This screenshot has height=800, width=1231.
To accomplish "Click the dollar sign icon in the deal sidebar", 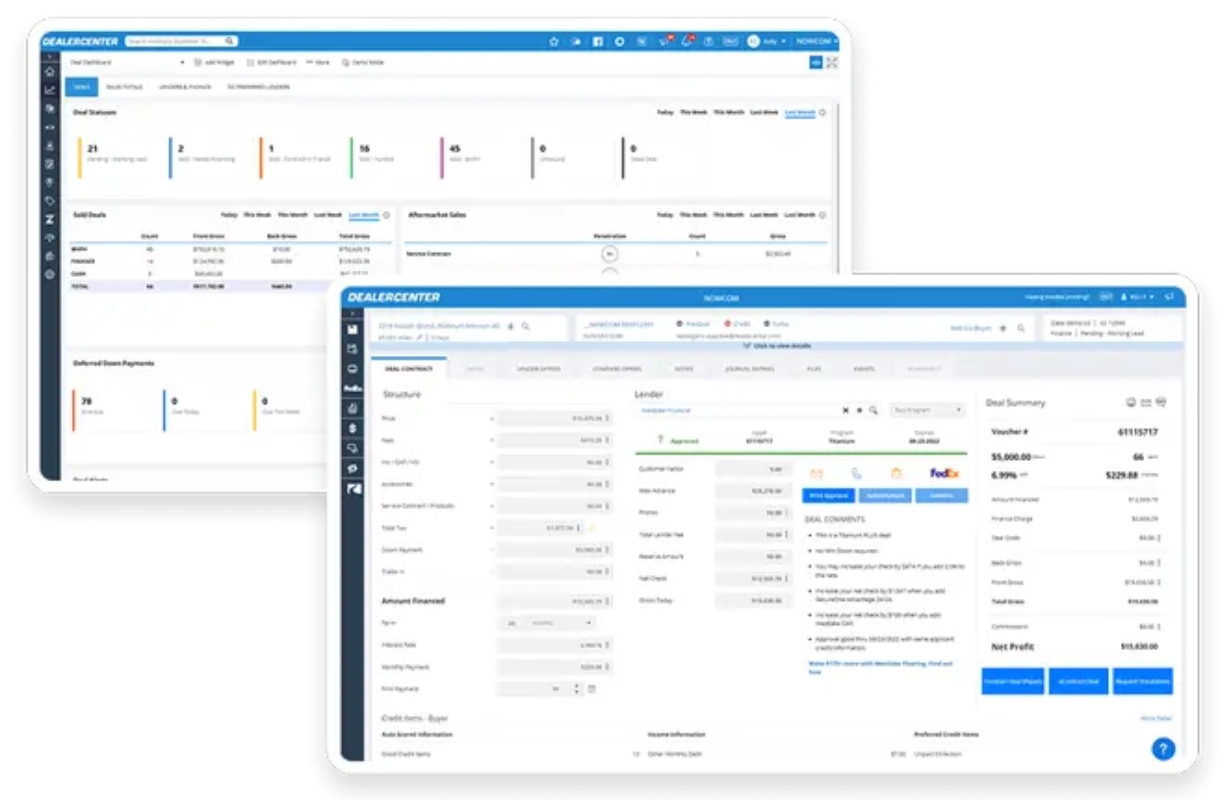I will [x=353, y=427].
